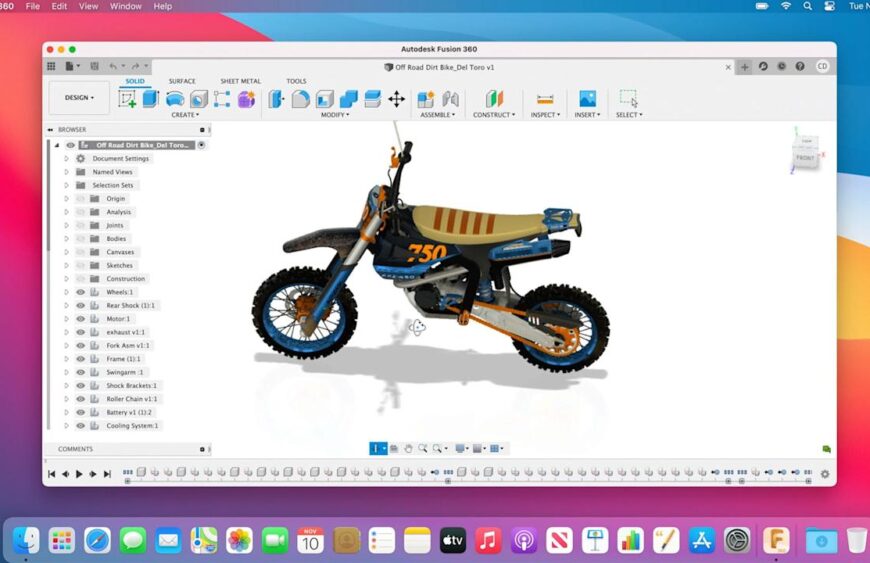The height and width of the screenshot is (563, 870).
Task: Select the Hole tool icon
Action: tap(199, 99)
